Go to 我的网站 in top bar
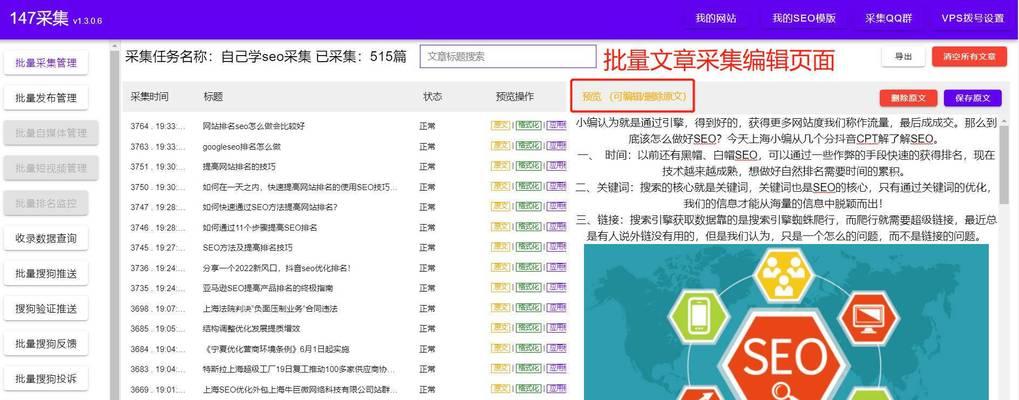The image size is (1019, 400). (716, 18)
